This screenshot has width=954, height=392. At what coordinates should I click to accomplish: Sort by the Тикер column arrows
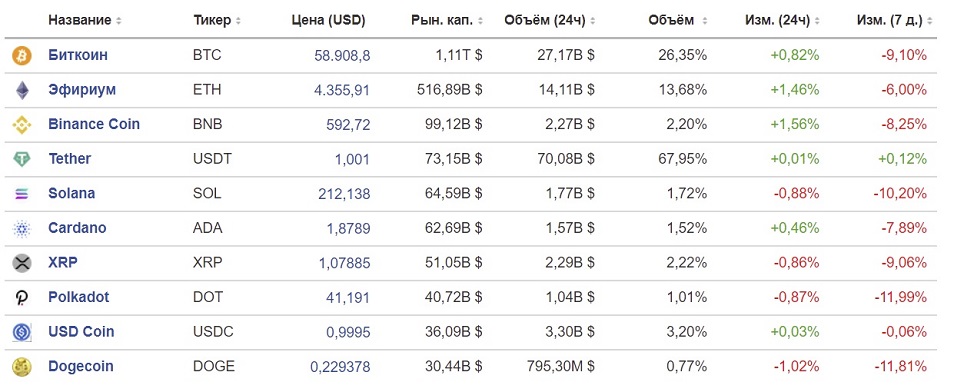click(238, 21)
